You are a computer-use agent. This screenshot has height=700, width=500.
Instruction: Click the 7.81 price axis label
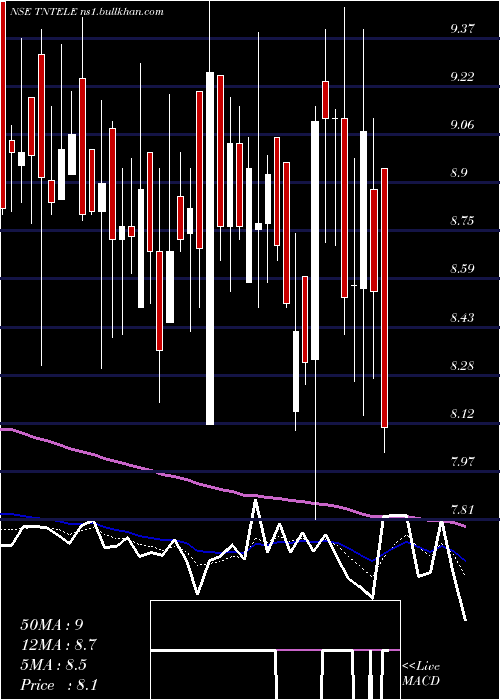tap(462, 509)
